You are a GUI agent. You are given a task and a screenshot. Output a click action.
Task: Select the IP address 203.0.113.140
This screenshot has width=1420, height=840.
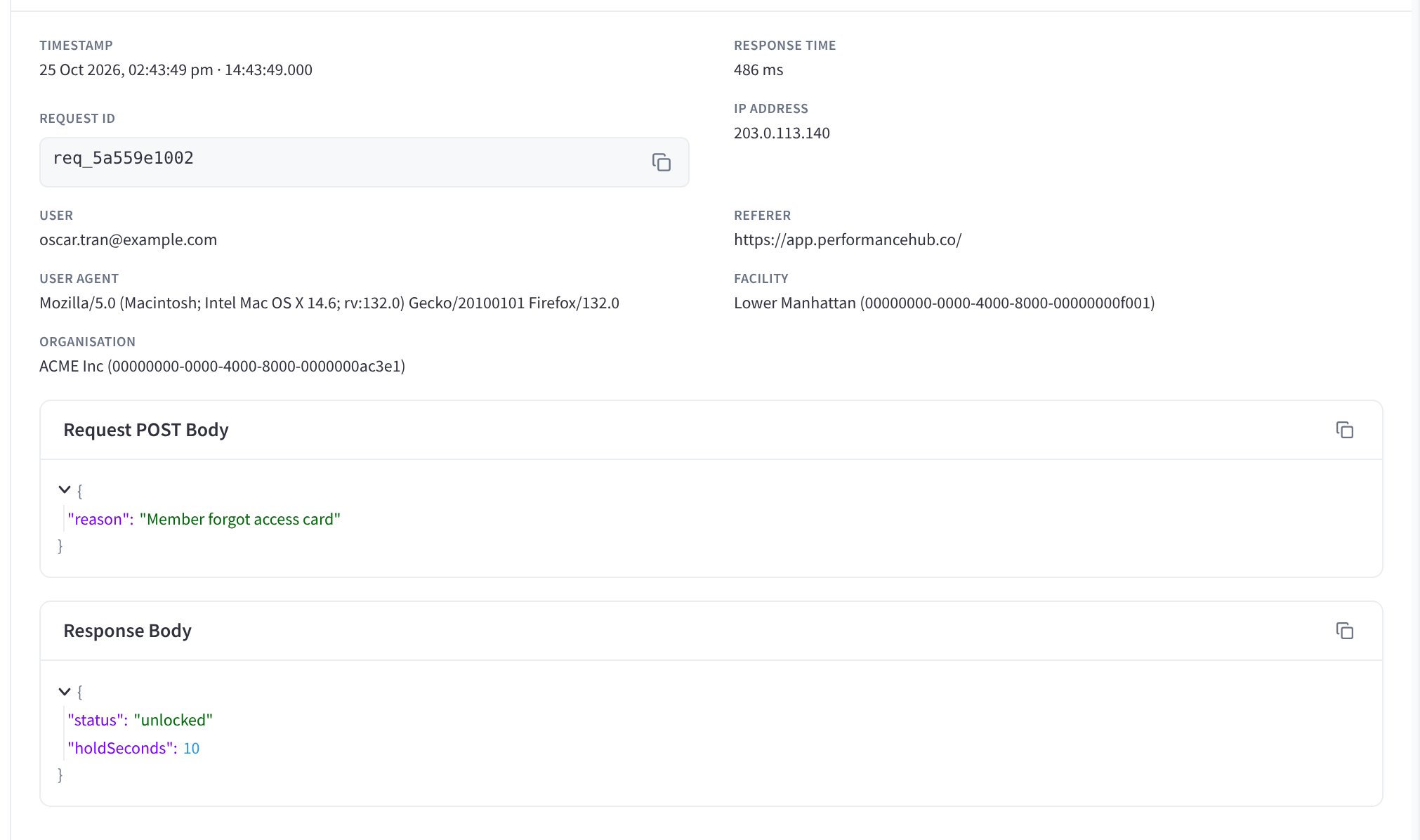[x=782, y=133]
